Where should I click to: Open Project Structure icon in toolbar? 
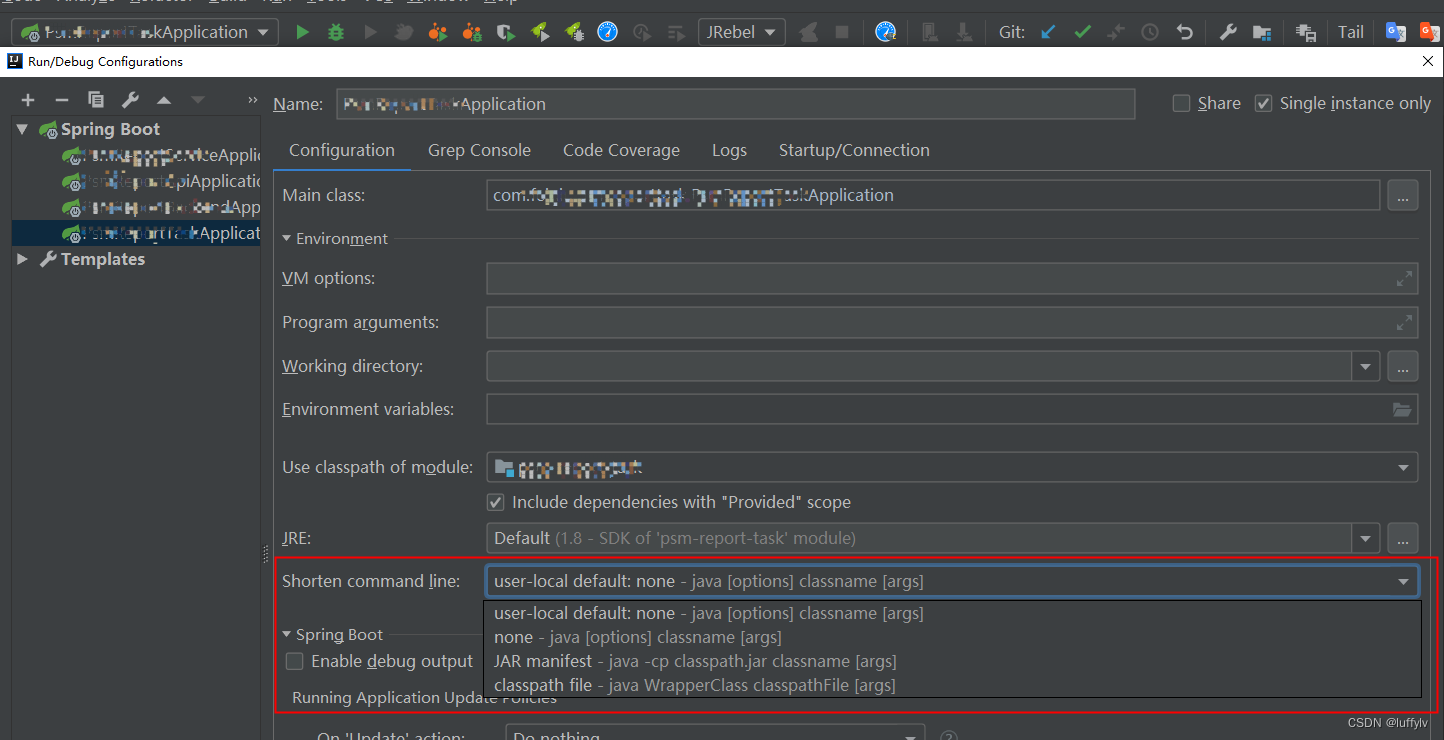pos(1262,31)
